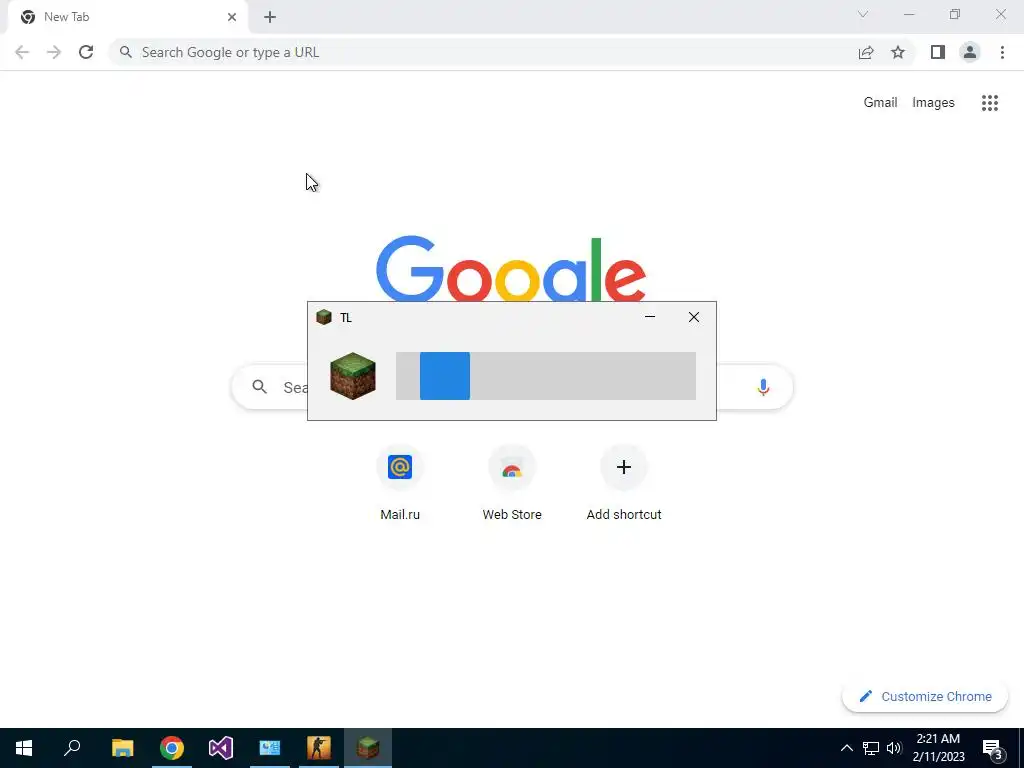Click the Chrome address bar

[x=483, y=52]
